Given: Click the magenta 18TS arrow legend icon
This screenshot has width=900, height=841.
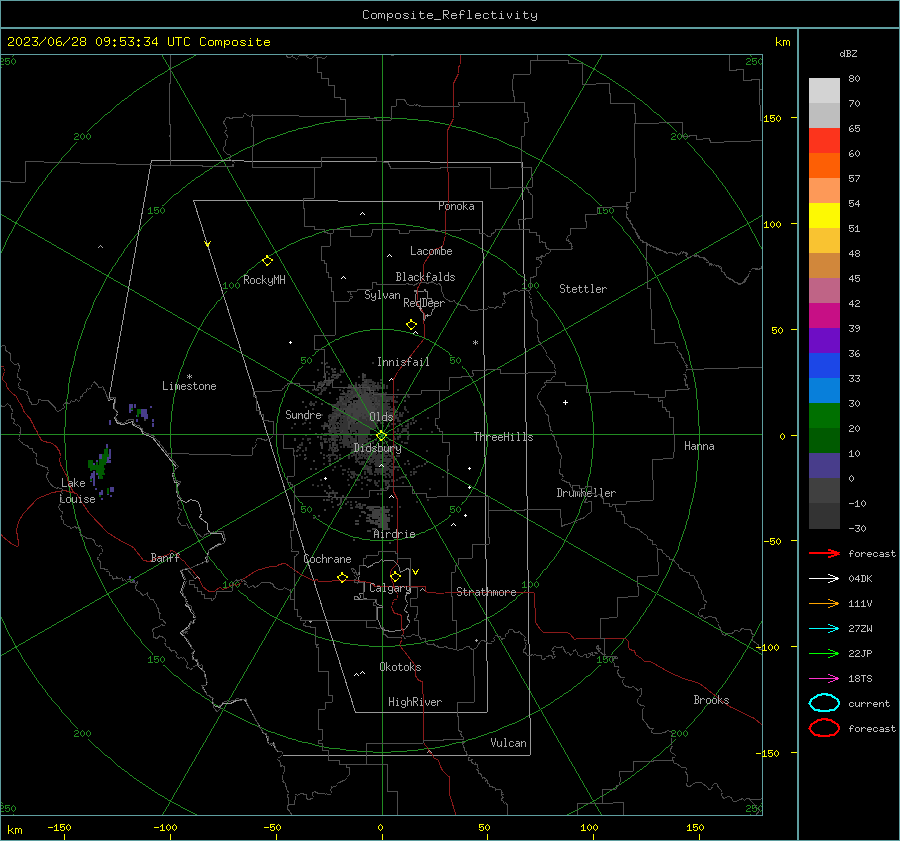Looking at the screenshot, I should 824,679.
